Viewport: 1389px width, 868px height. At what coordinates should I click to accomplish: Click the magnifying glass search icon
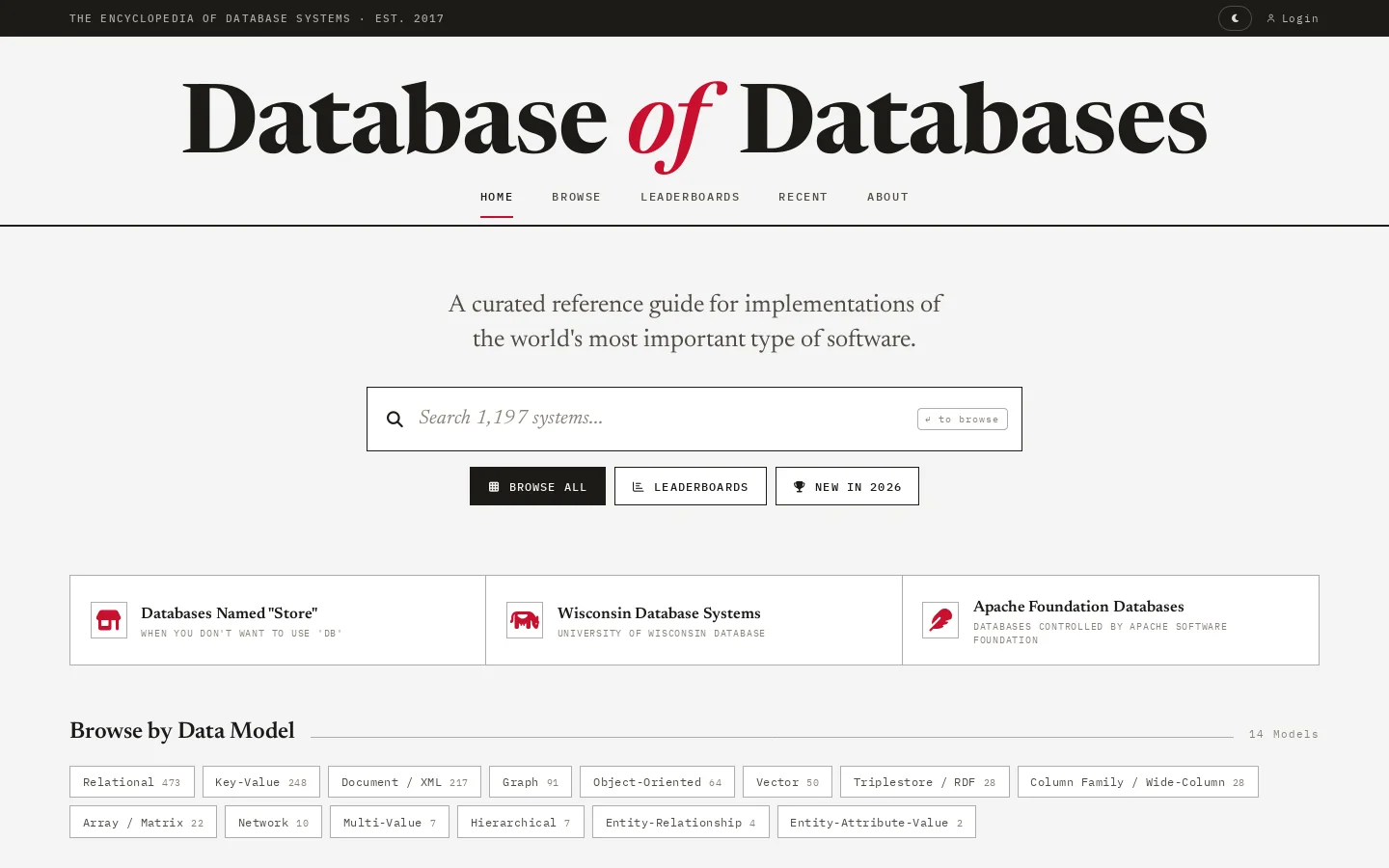pos(395,419)
